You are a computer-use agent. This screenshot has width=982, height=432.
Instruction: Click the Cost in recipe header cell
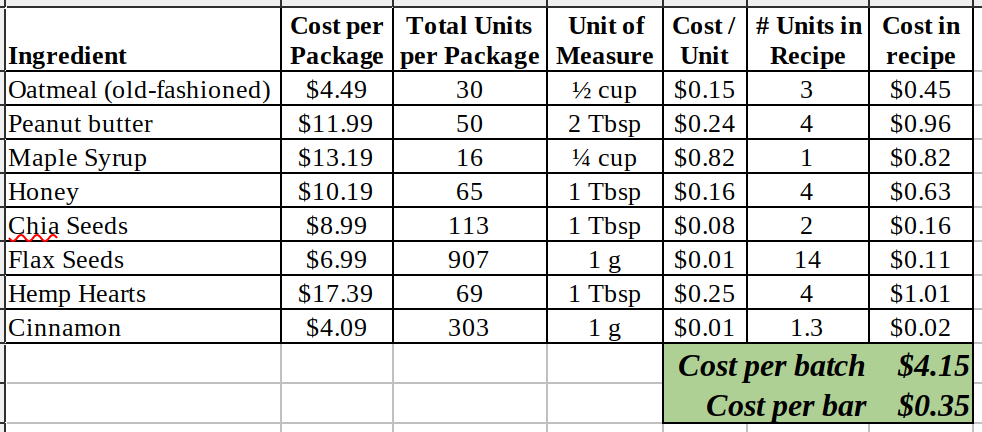click(x=921, y=40)
